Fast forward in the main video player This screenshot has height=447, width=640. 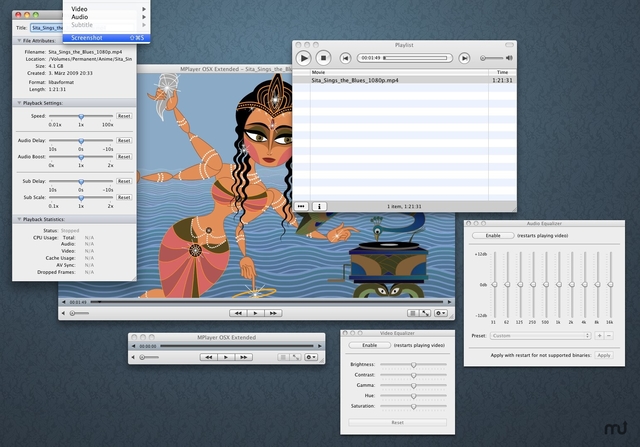[273, 313]
